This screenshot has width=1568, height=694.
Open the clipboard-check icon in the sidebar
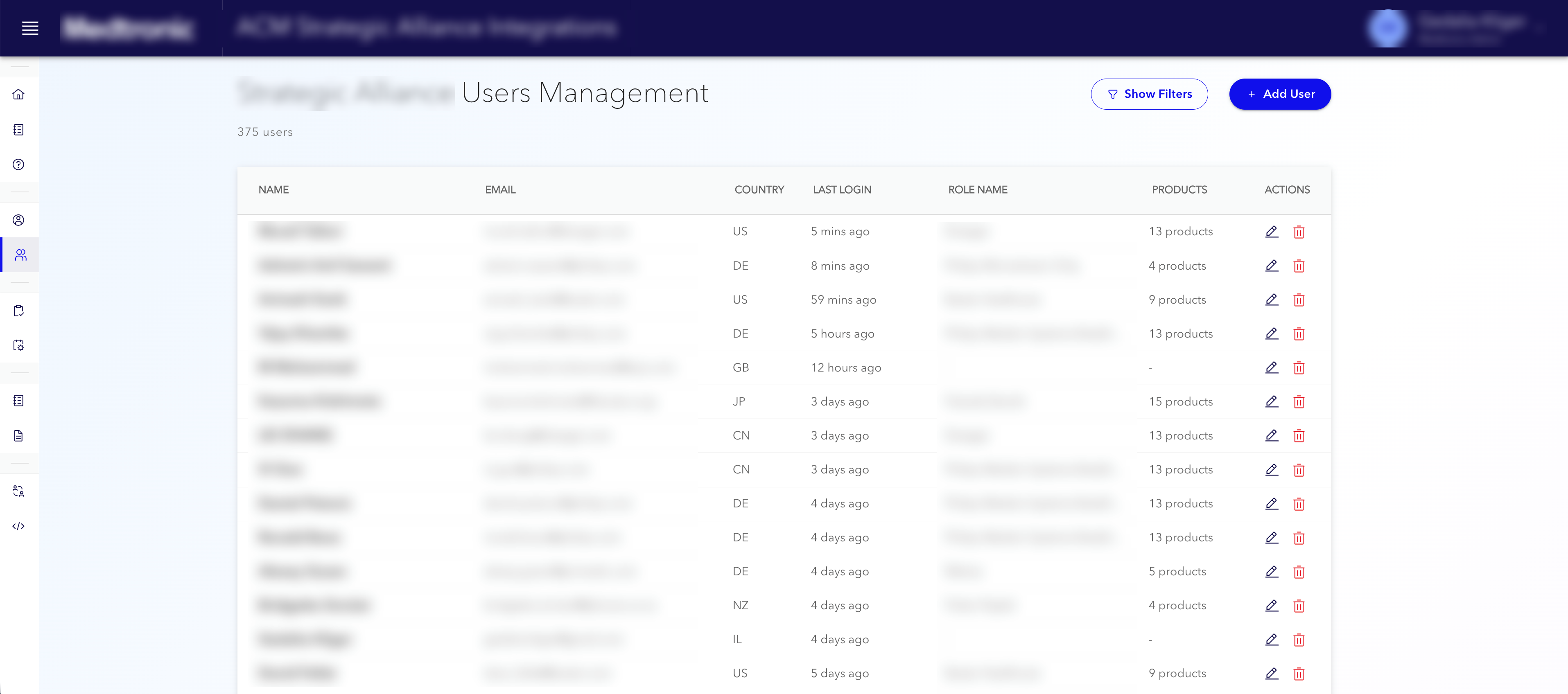coord(19,310)
